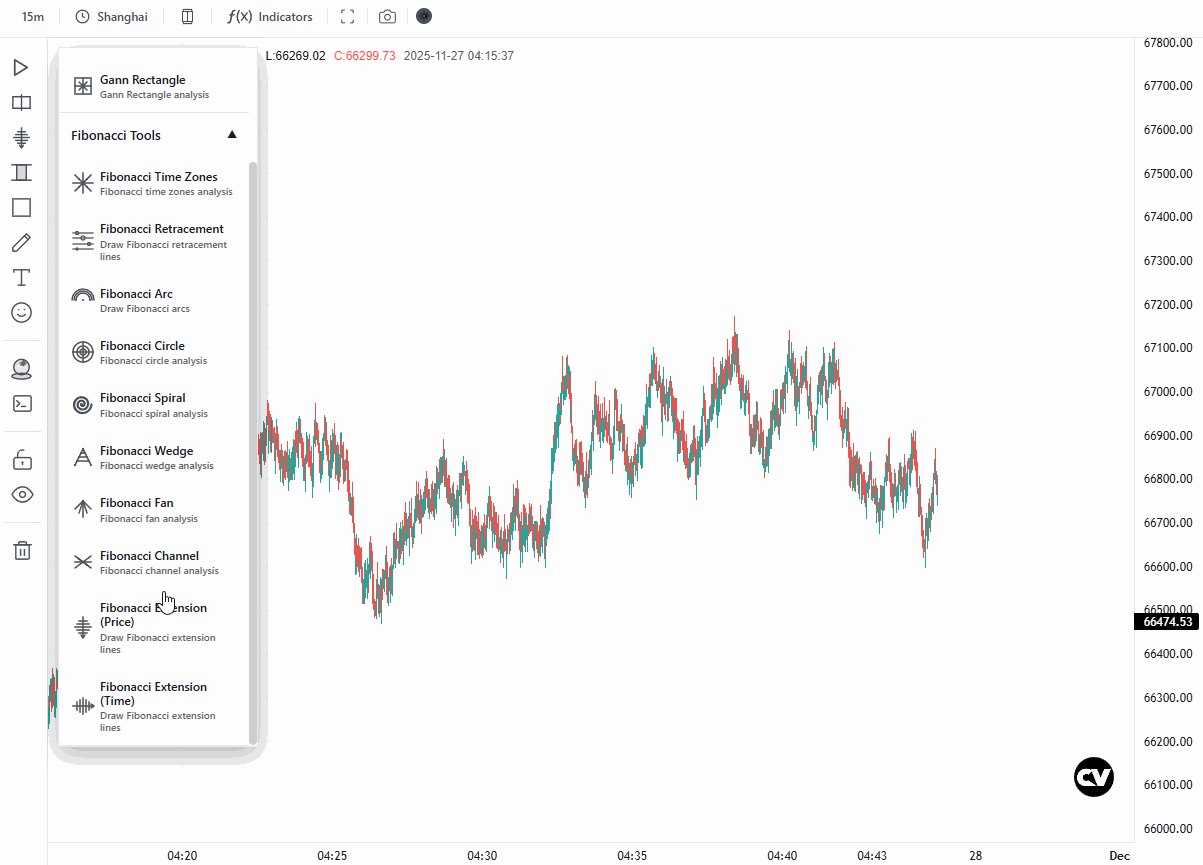
Task: Take a chart snapshot with camera icon
Action: point(387,17)
